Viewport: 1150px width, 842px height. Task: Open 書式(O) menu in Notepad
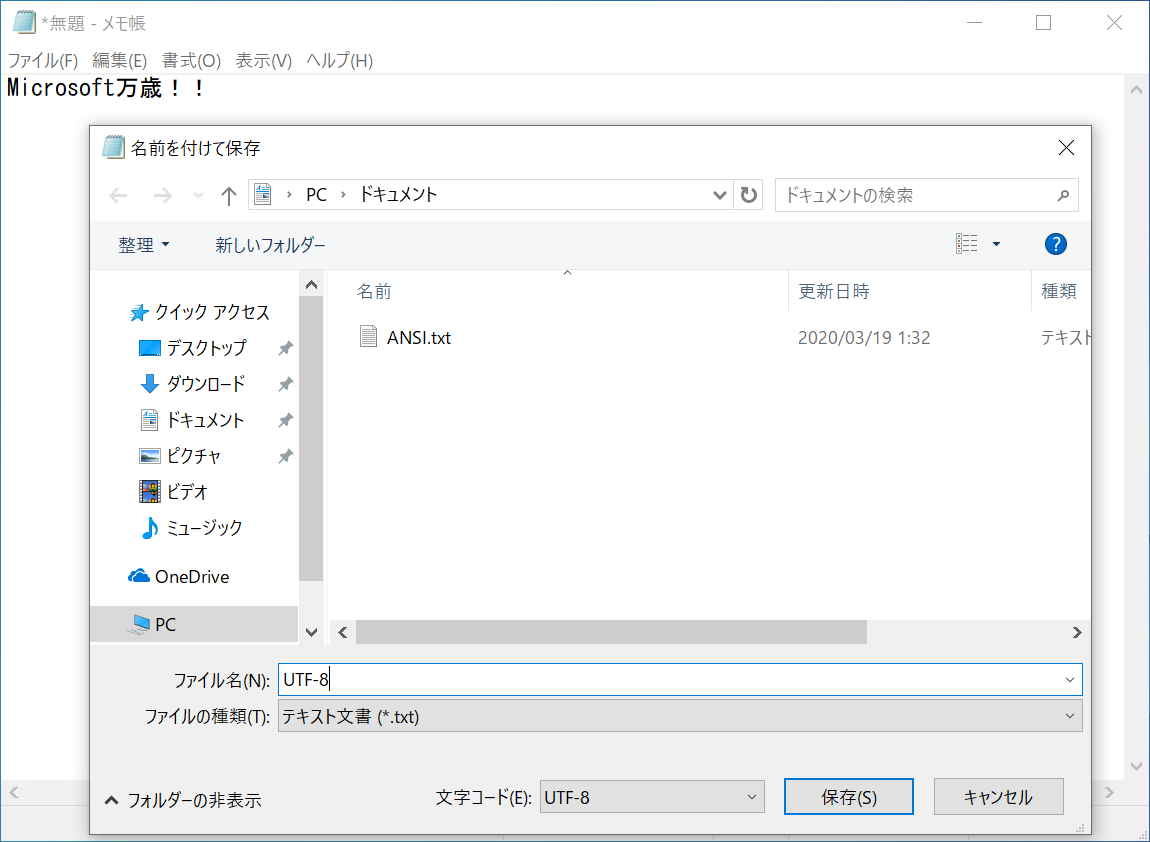coord(191,61)
